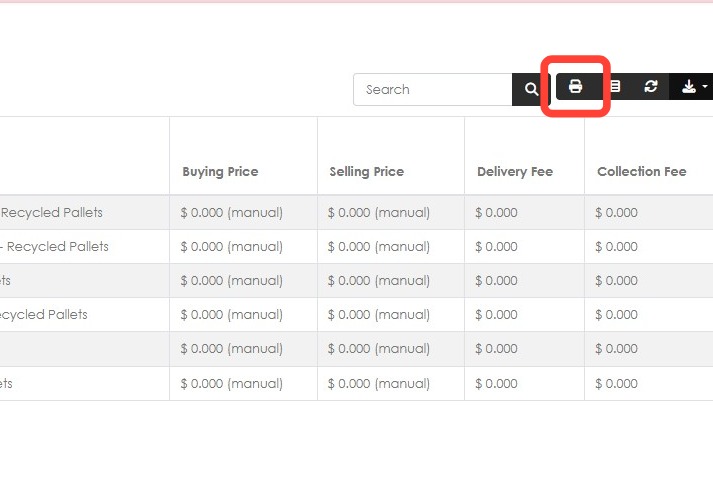Click the '- Recycled Pallets' row name
The height and width of the screenshot is (487, 713).
click(x=54, y=246)
